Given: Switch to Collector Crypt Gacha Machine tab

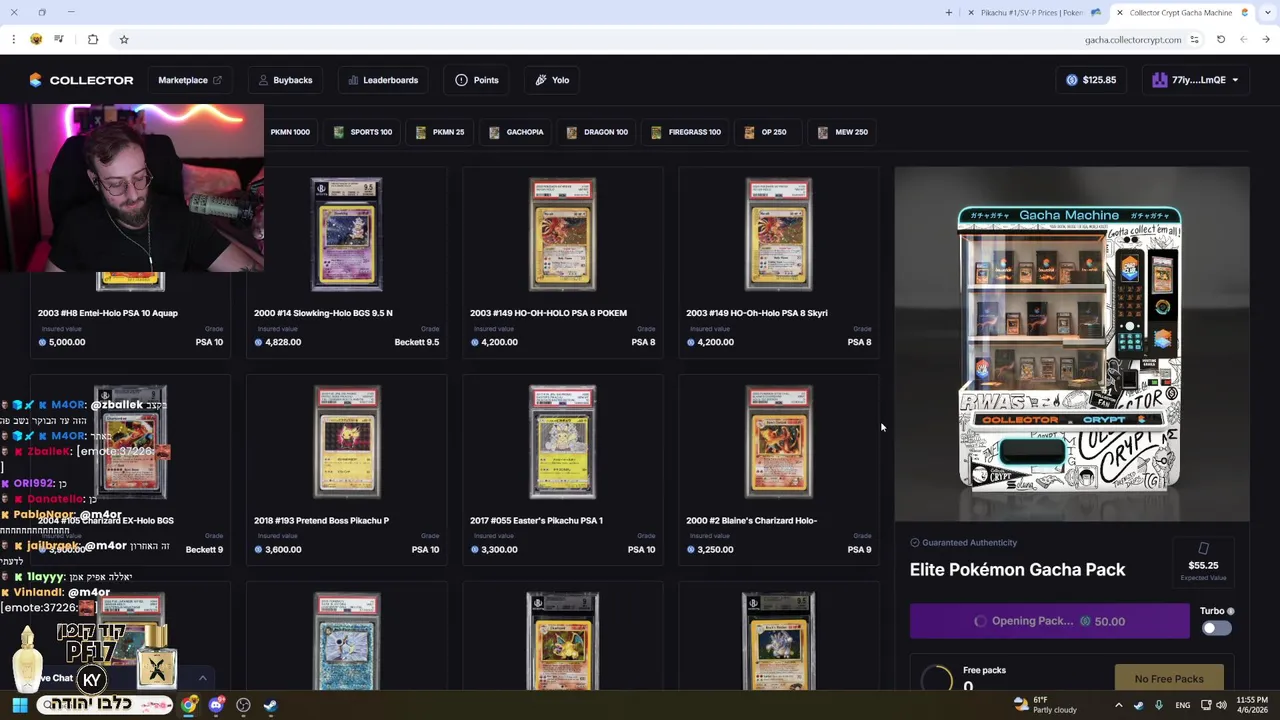Looking at the screenshot, I should (1180, 13).
